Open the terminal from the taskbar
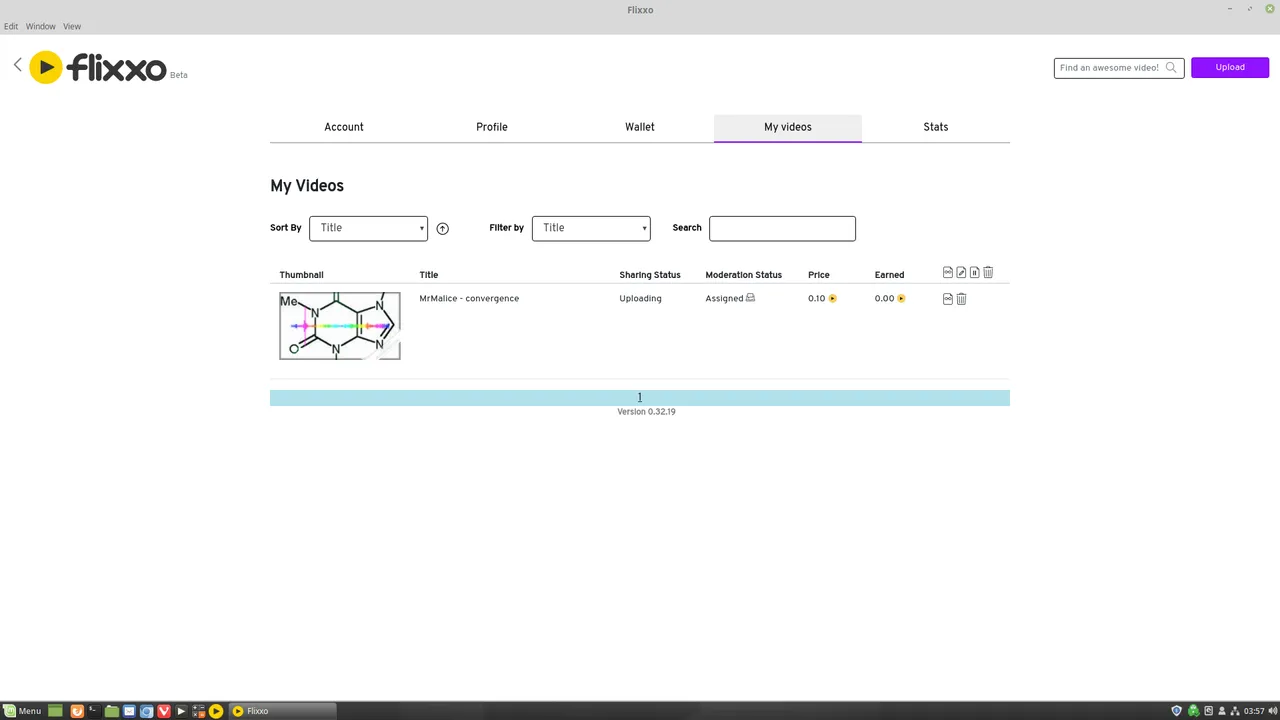Image resolution: width=1280 pixels, height=720 pixels. [94, 711]
